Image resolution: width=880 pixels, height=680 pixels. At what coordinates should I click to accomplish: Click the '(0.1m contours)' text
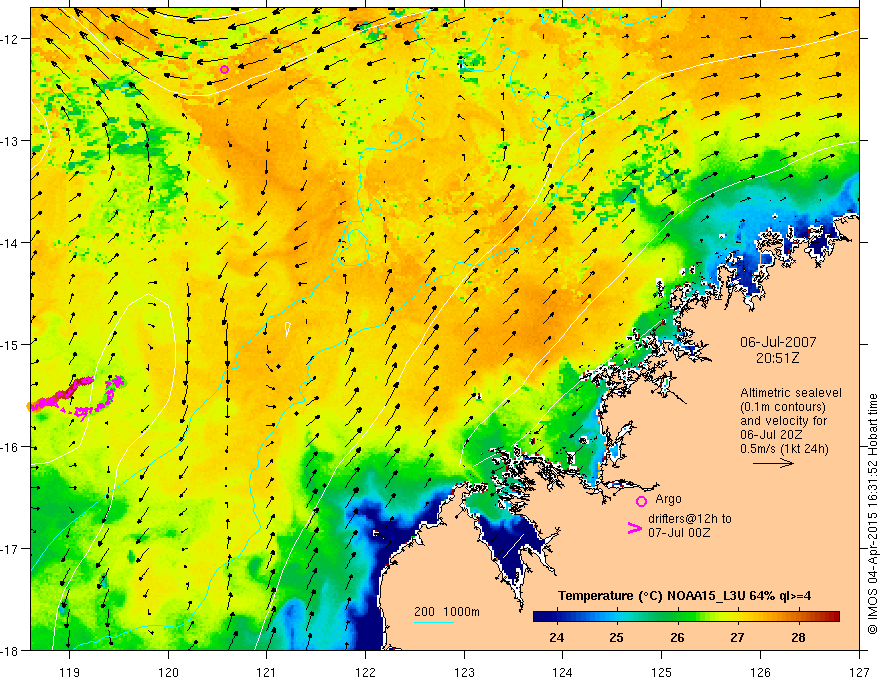[x=783, y=407]
